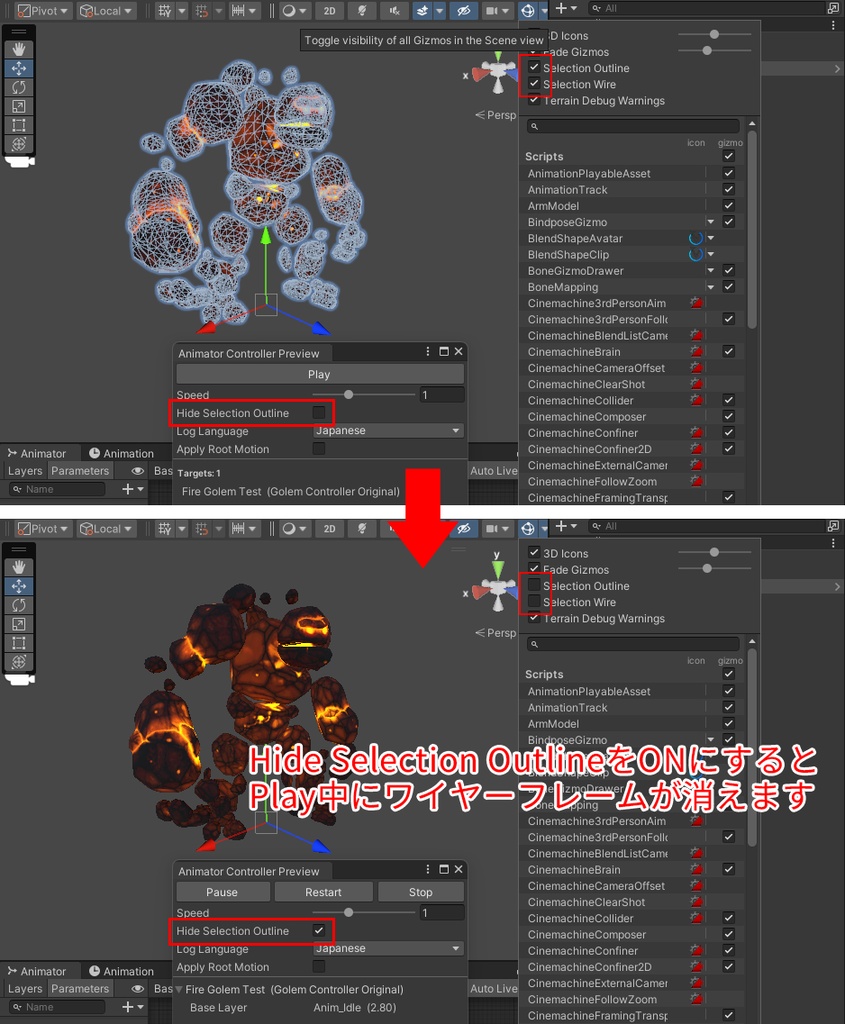Screen dimensions: 845x1024
Task: Open the draw mode dropdown in upper toolbar
Action: point(293,11)
